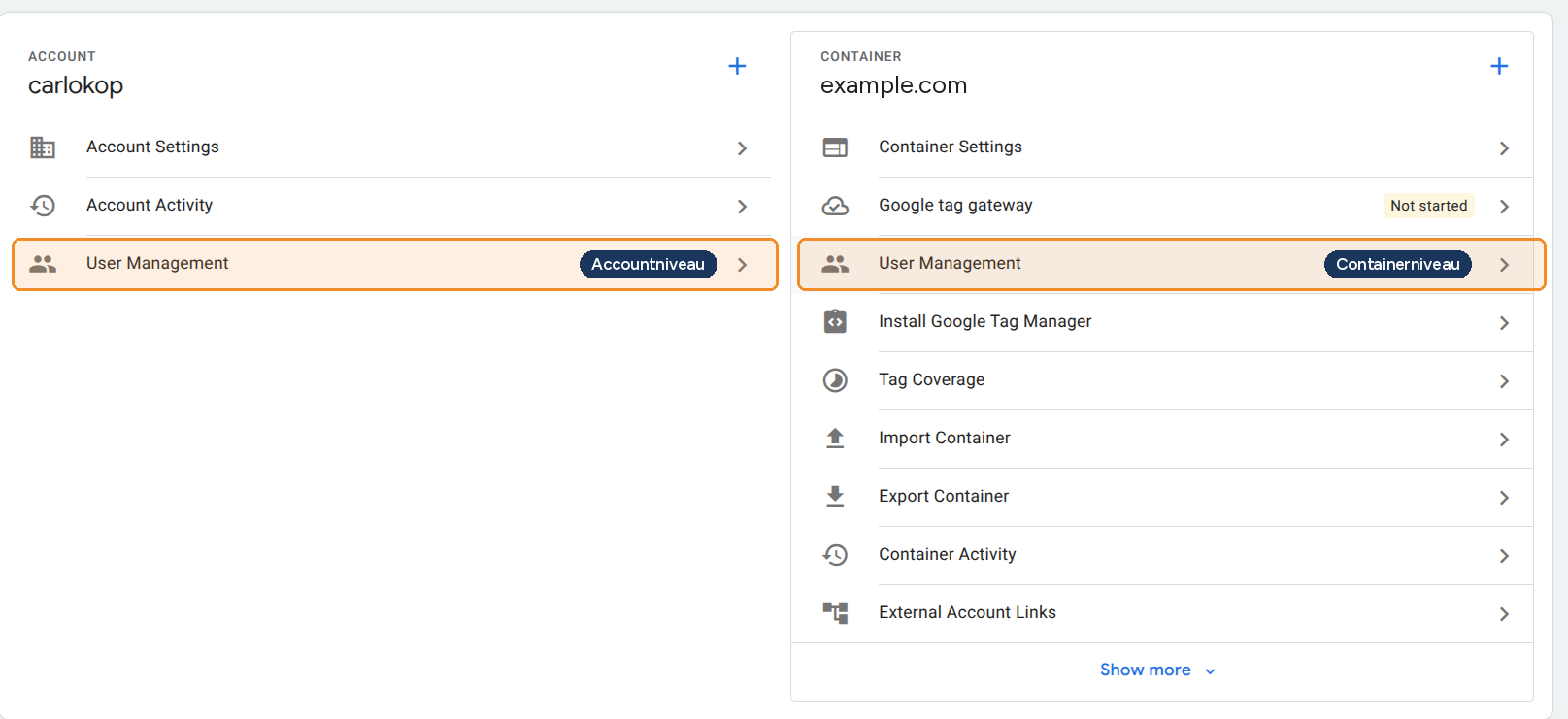
Task: Click the Import Container upload icon
Action: click(835, 439)
